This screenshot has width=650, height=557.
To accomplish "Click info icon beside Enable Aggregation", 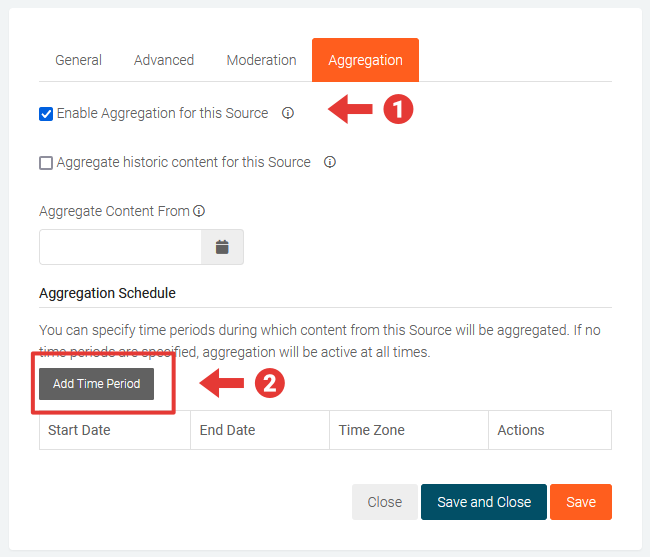I will click(x=288, y=113).
